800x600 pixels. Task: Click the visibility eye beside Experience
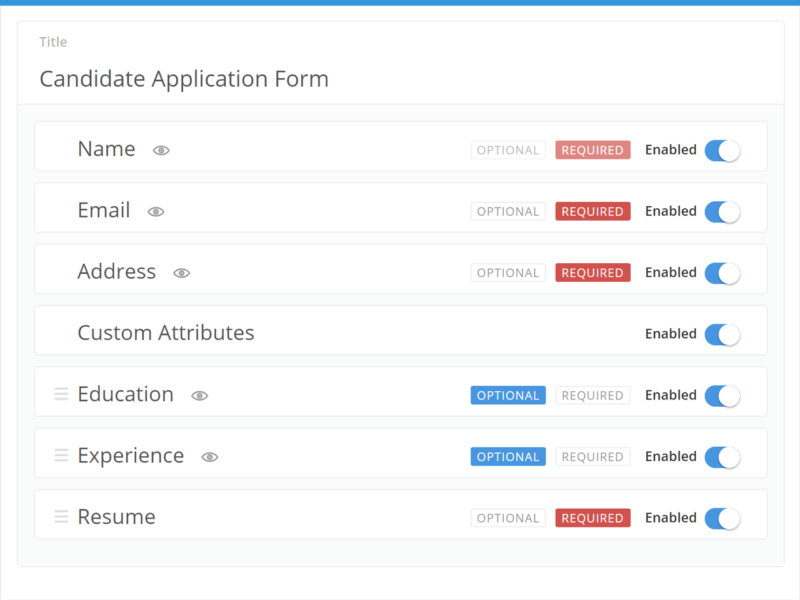(x=210, y=456)
